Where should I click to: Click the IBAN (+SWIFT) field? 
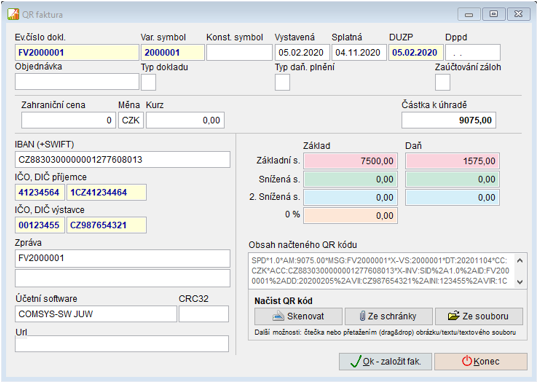click(x=123, y=160)
